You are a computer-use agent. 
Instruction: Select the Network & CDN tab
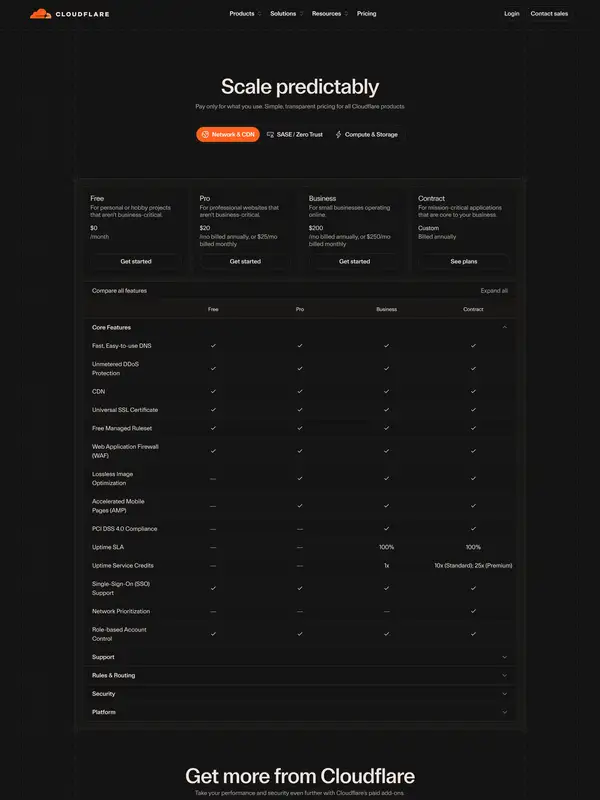(228, 135)
